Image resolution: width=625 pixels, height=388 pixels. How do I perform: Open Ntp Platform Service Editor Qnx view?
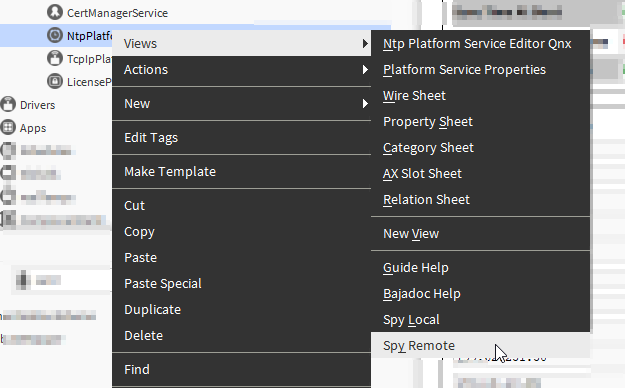(x=480, y=43)
